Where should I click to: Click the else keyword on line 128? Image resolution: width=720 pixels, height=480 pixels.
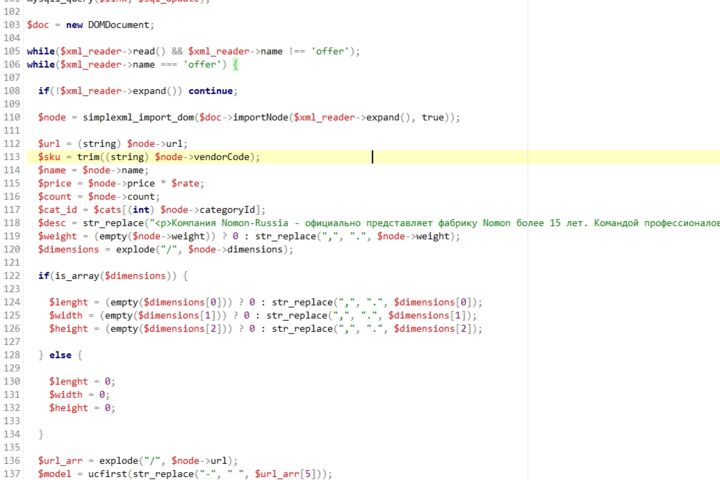click(x=60, y=355)
